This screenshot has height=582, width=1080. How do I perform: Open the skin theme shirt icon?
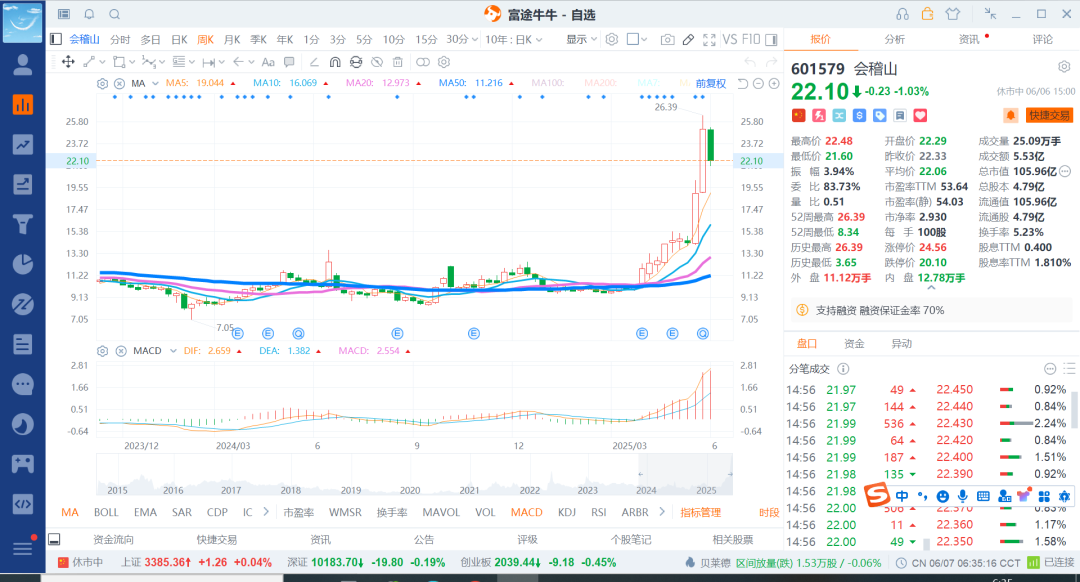tap(953, 14)
